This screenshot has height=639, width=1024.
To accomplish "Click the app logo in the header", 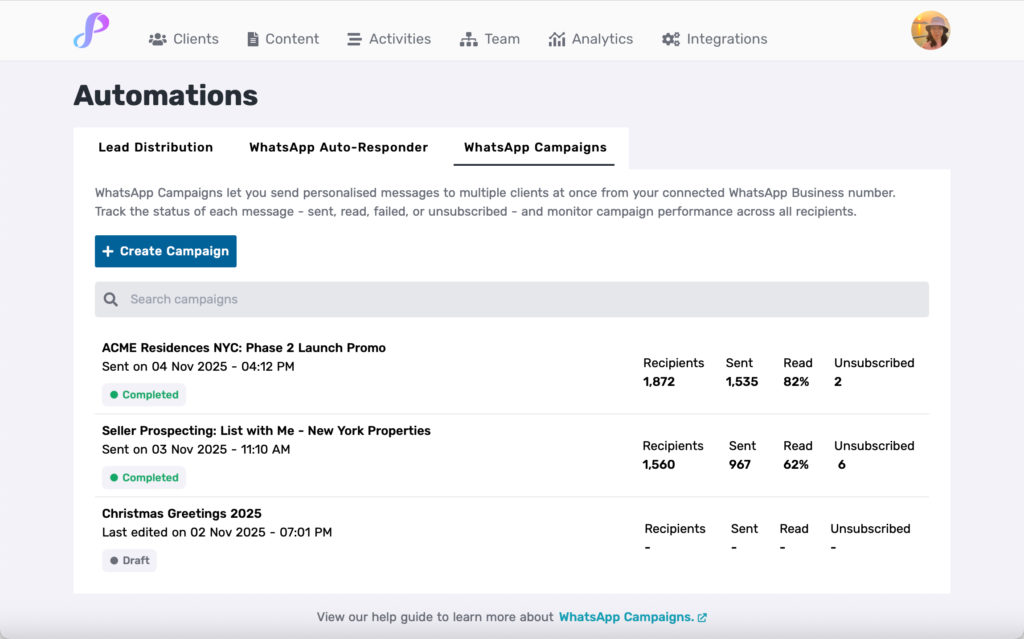I will [x=91, y=31].
